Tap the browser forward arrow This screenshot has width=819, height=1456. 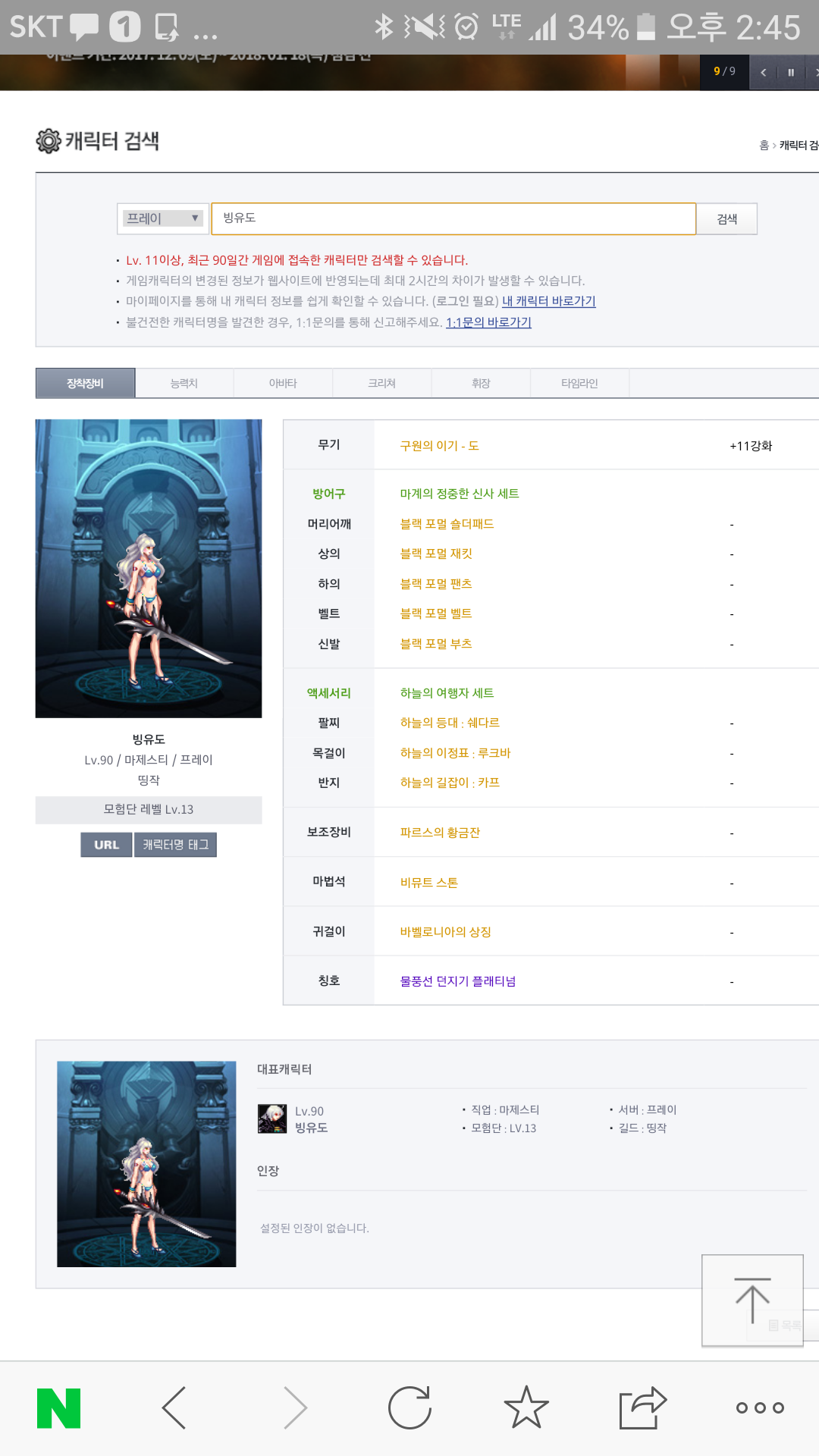coord(294,1408)
